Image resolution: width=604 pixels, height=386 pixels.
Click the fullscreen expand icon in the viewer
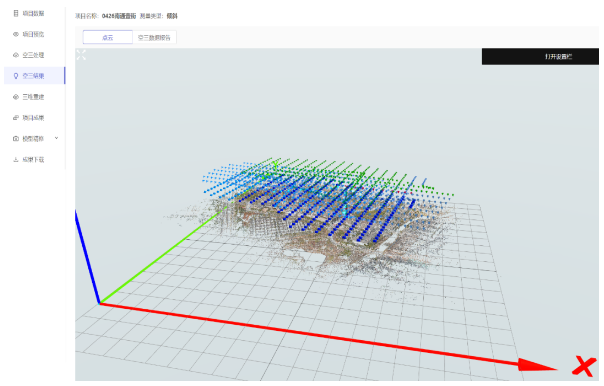click(81, 55)
